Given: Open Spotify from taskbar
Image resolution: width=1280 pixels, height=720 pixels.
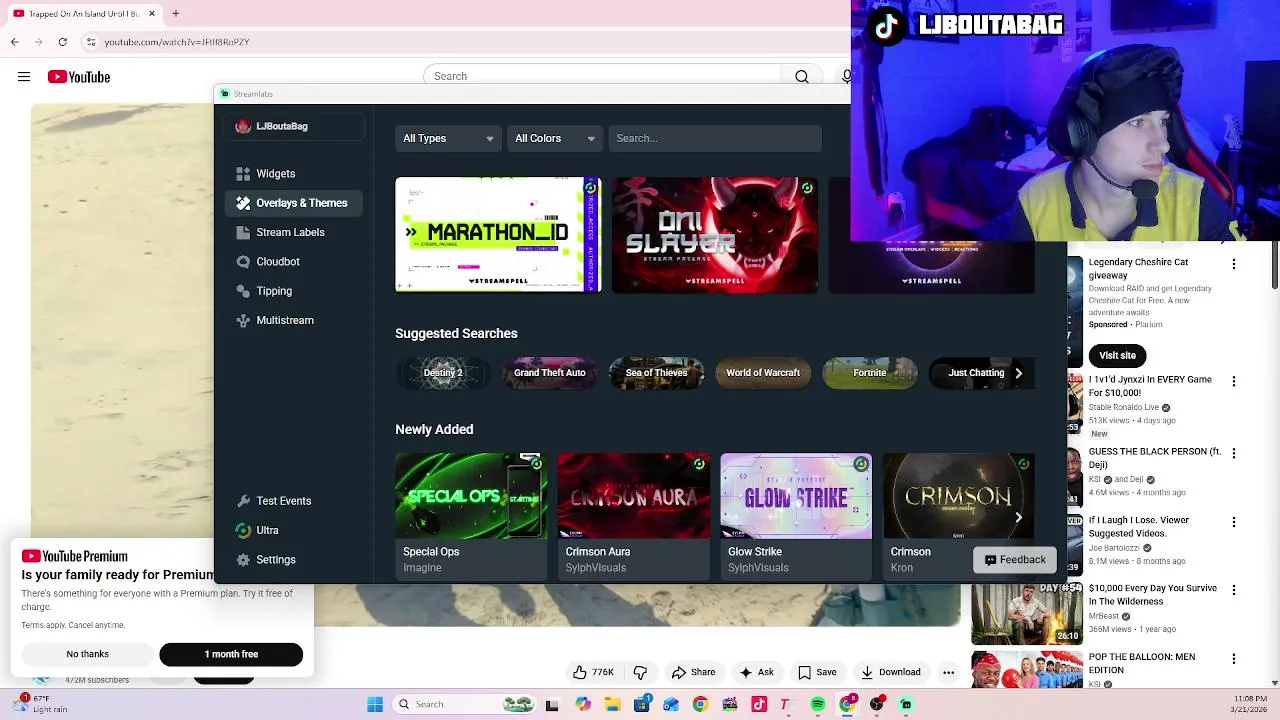Looking at the screenshot, I should pos(818,704).
